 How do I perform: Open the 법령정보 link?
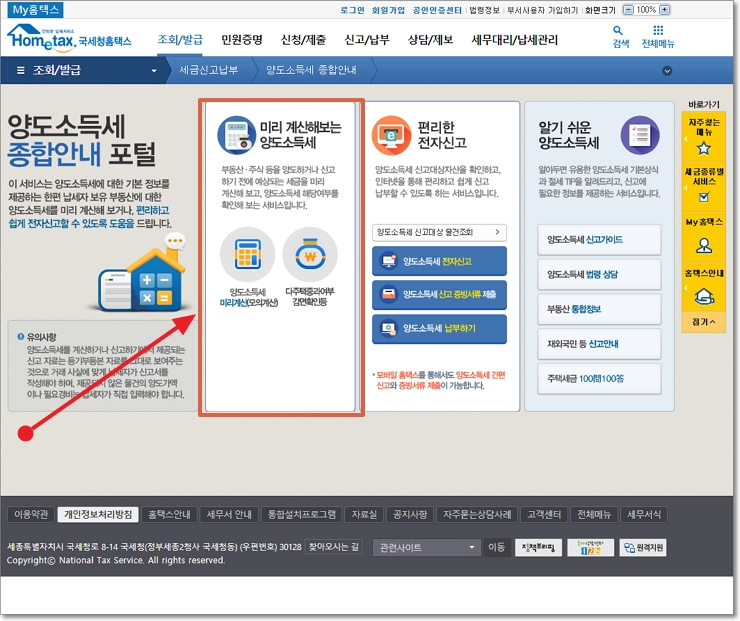click(x=484, y=10)
